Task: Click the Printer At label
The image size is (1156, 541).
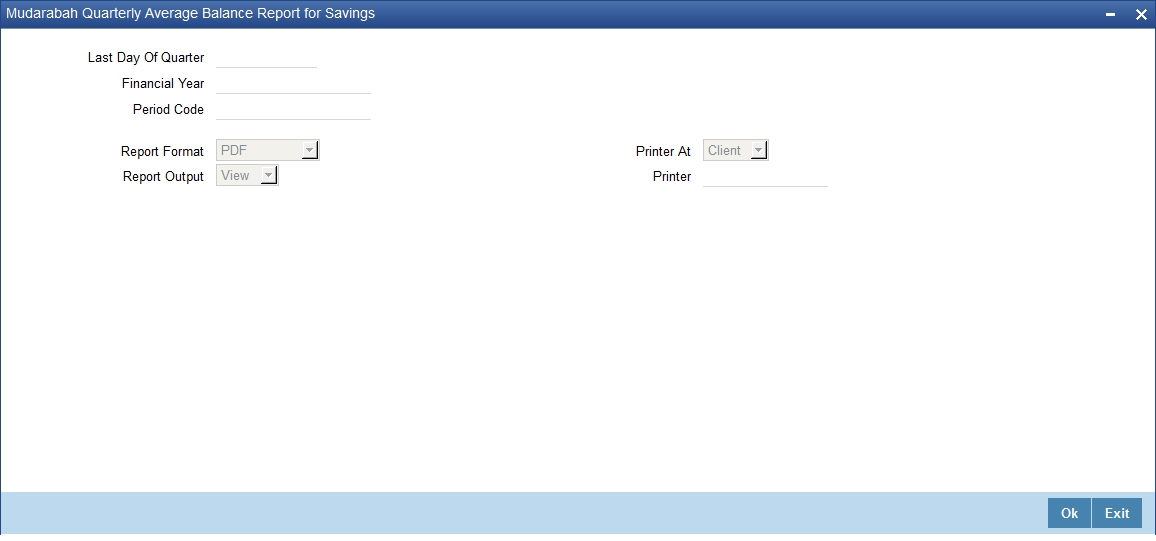Action: click(x=664, y=151)
